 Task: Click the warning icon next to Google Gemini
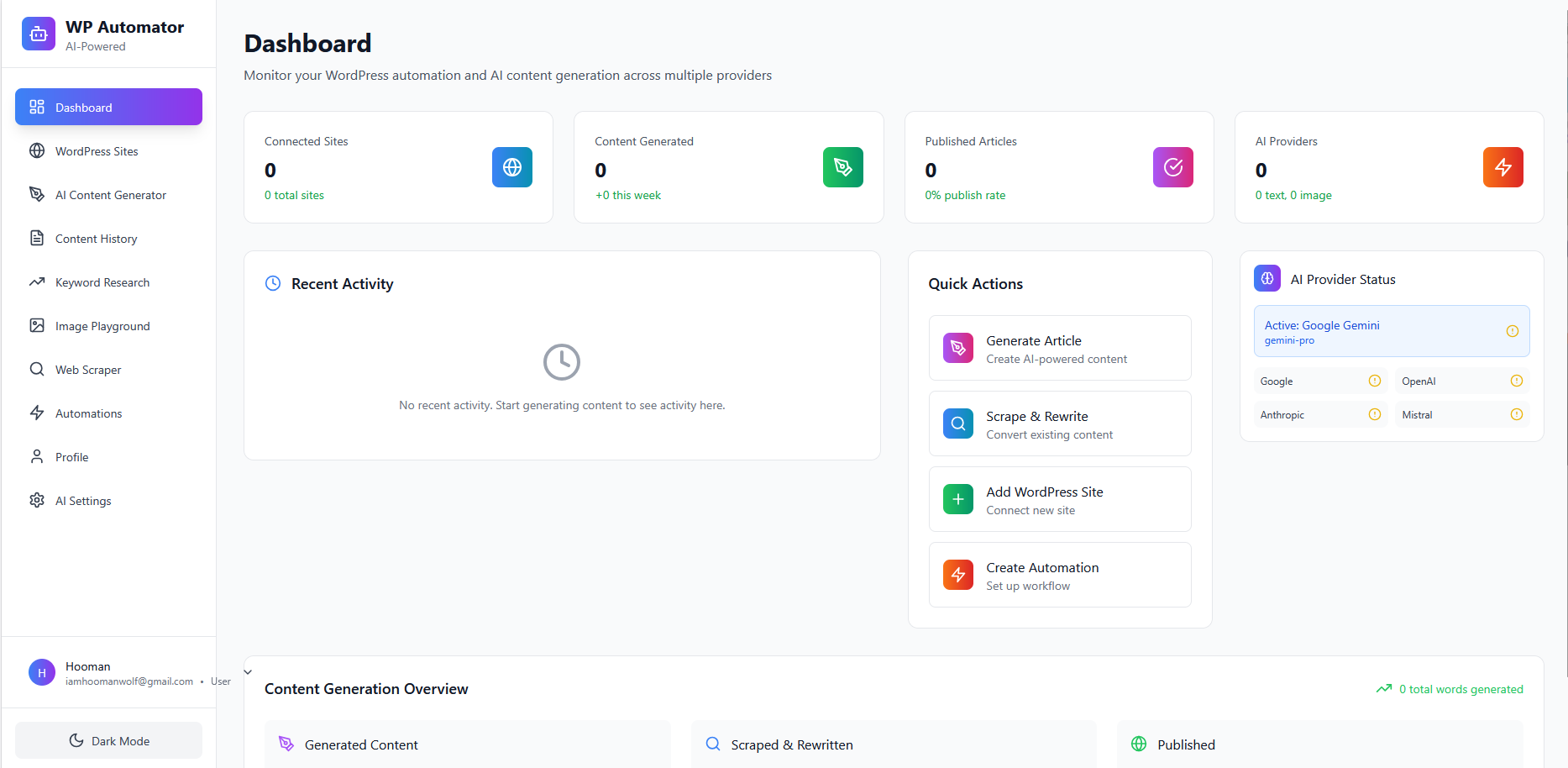pyautogui.click(x=1513, y=331)
